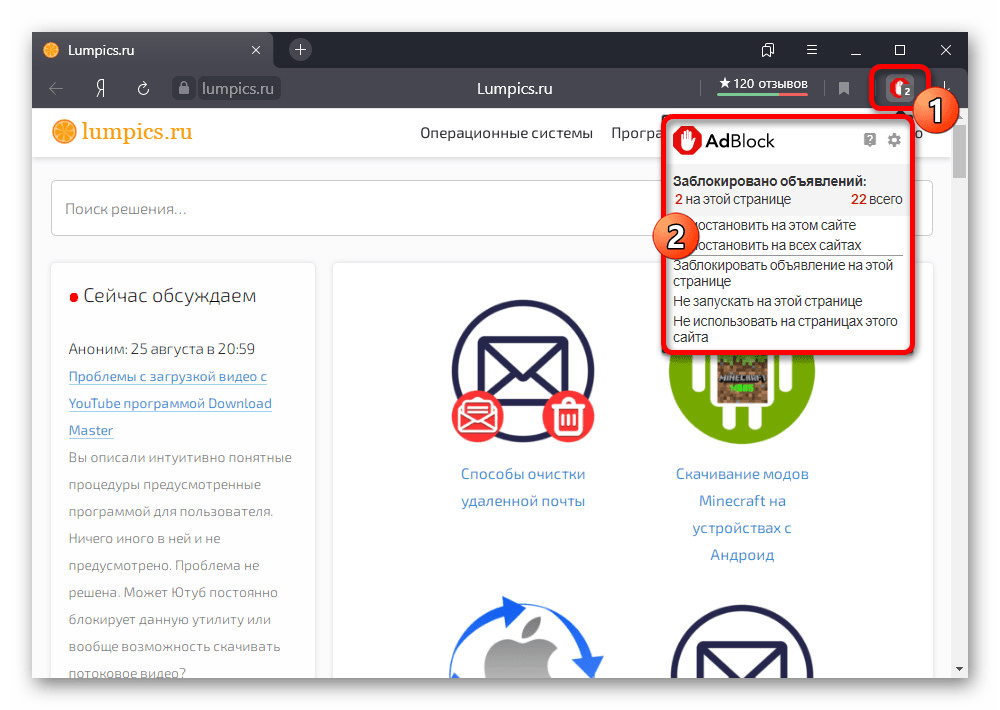Open 'Проблемы с загрузкой видео' comment link
Image resolution: width=1000 pixels, height=710 pixels.
pos(170,403)
